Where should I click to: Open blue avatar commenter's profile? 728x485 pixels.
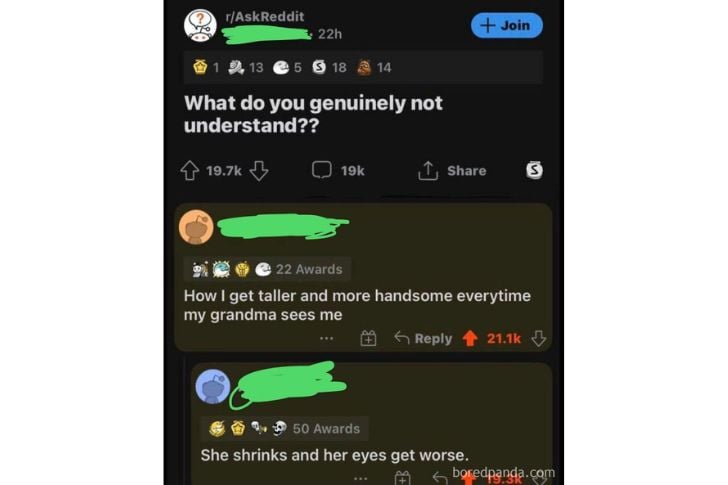(213, 387)
